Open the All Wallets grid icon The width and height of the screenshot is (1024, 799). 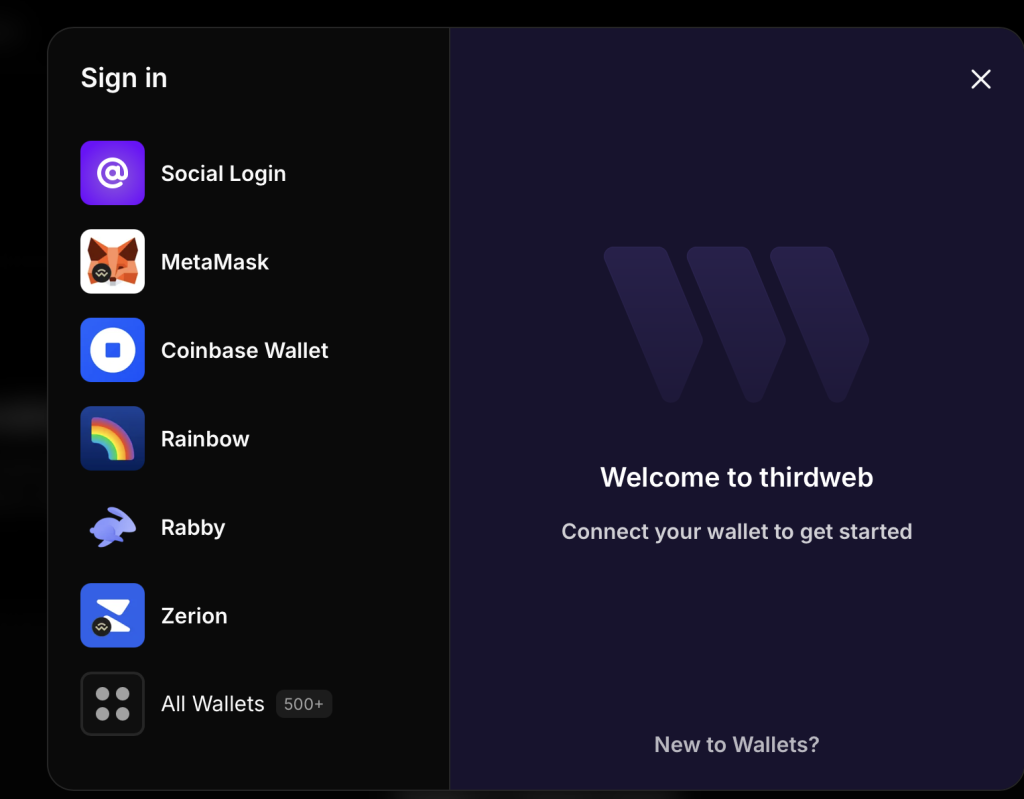(x=112, y=704)
